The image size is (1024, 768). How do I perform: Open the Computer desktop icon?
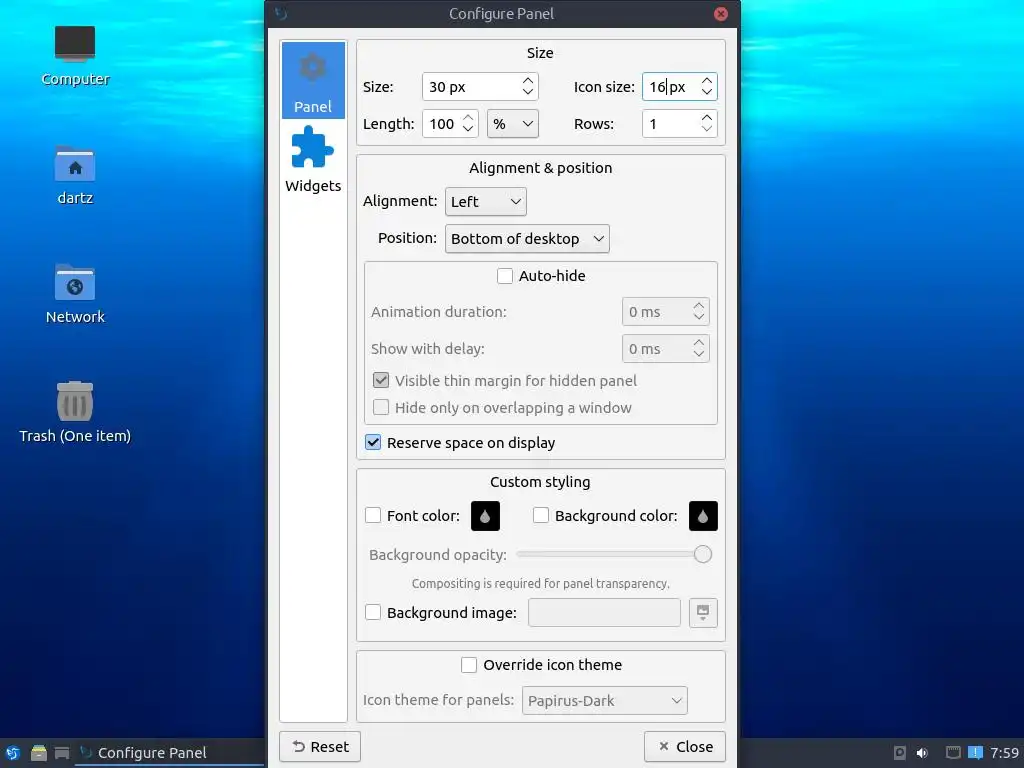pyautogui.click(x=75, y=56)
